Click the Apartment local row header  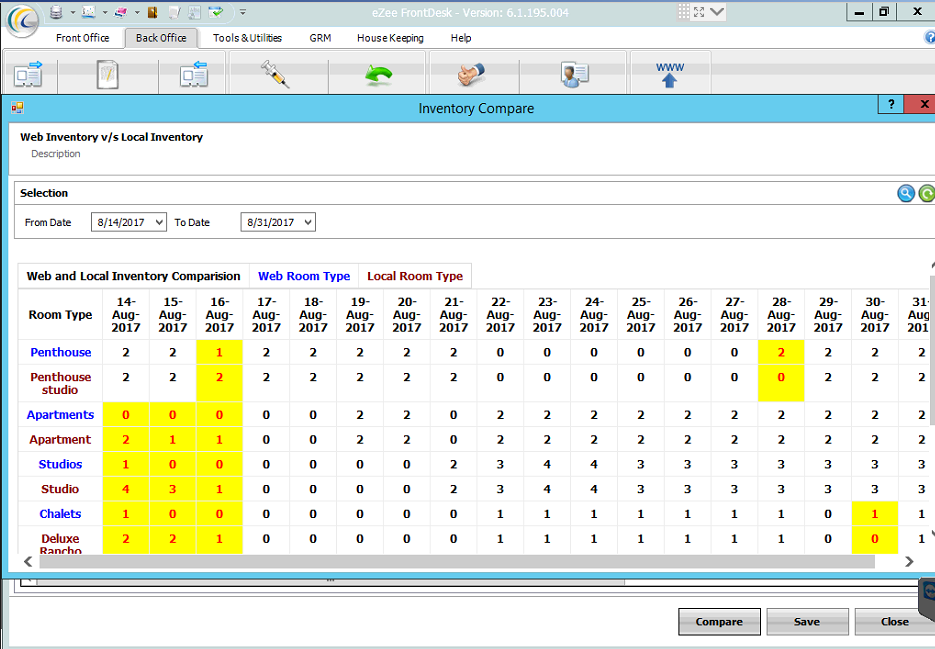61,440
